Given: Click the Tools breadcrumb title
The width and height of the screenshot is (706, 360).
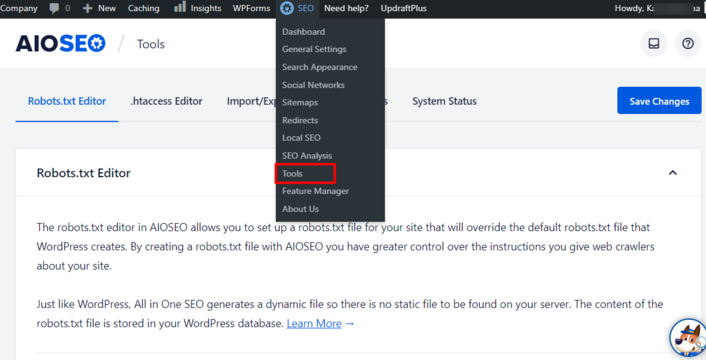Looking at the screenshot, I should (x=151, y=44).
